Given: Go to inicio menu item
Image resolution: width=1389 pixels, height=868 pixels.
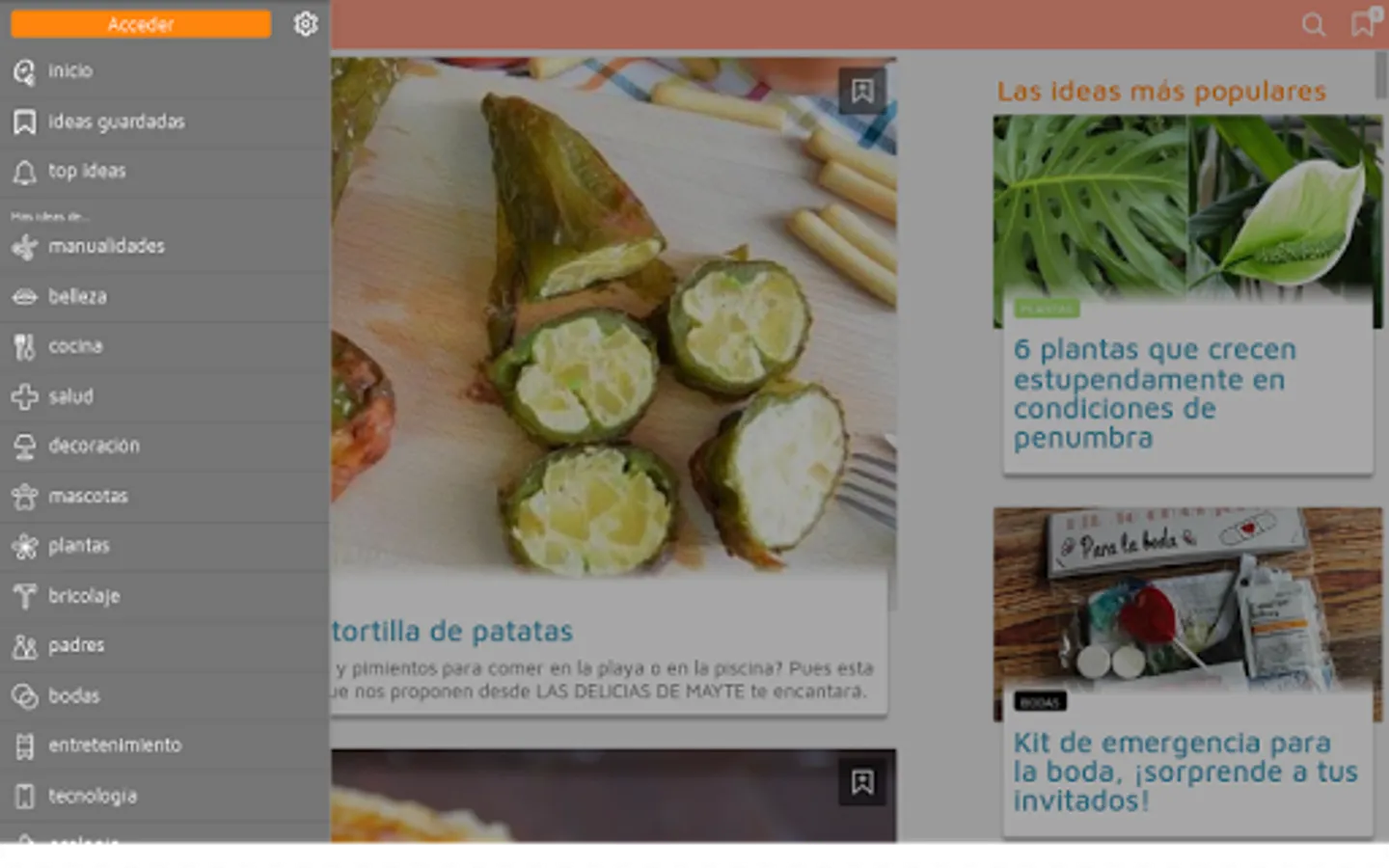Looking at the screenshot, I should click(x=70, y=71).
